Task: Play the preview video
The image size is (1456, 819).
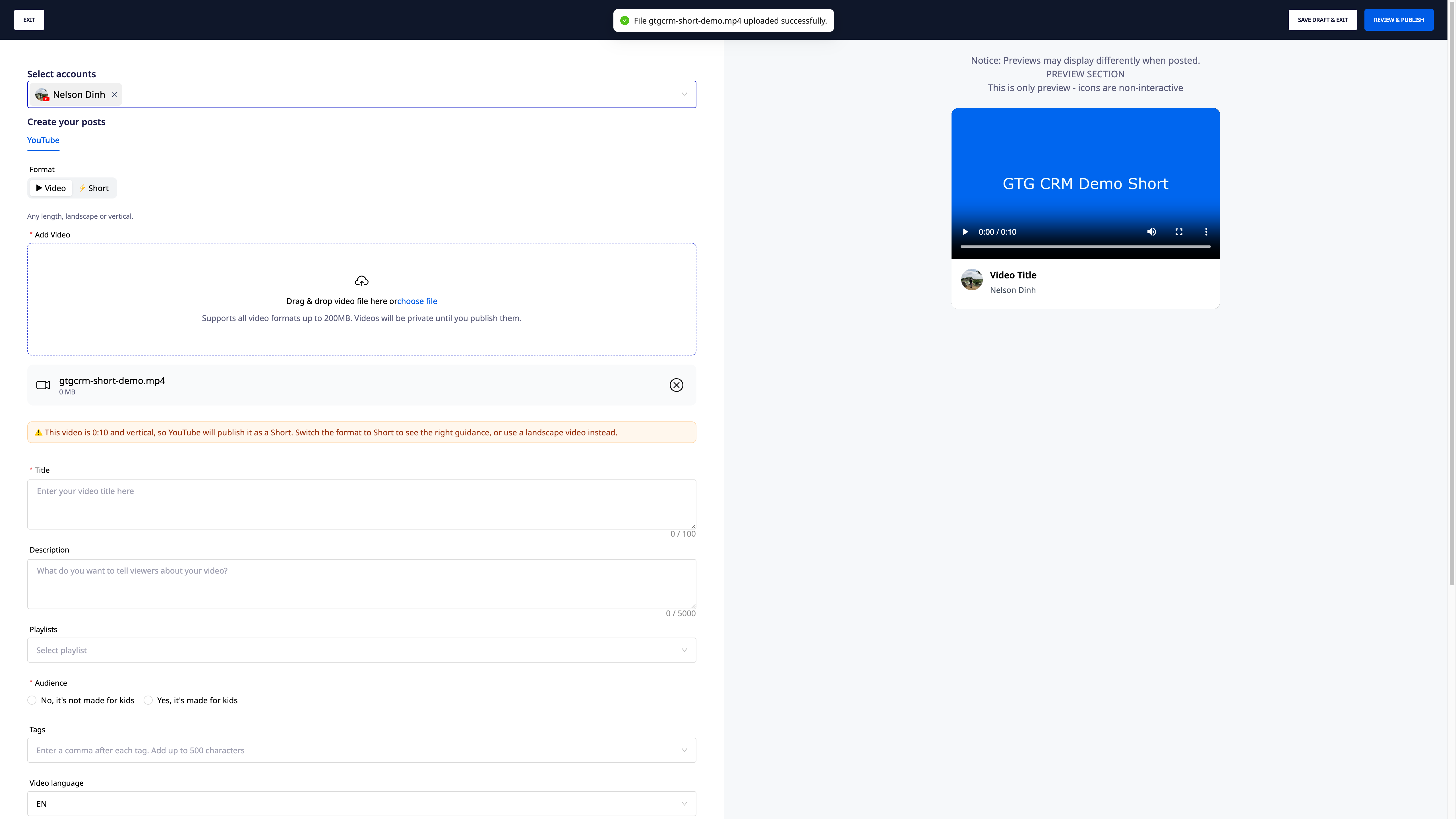Action: (965, 232)
